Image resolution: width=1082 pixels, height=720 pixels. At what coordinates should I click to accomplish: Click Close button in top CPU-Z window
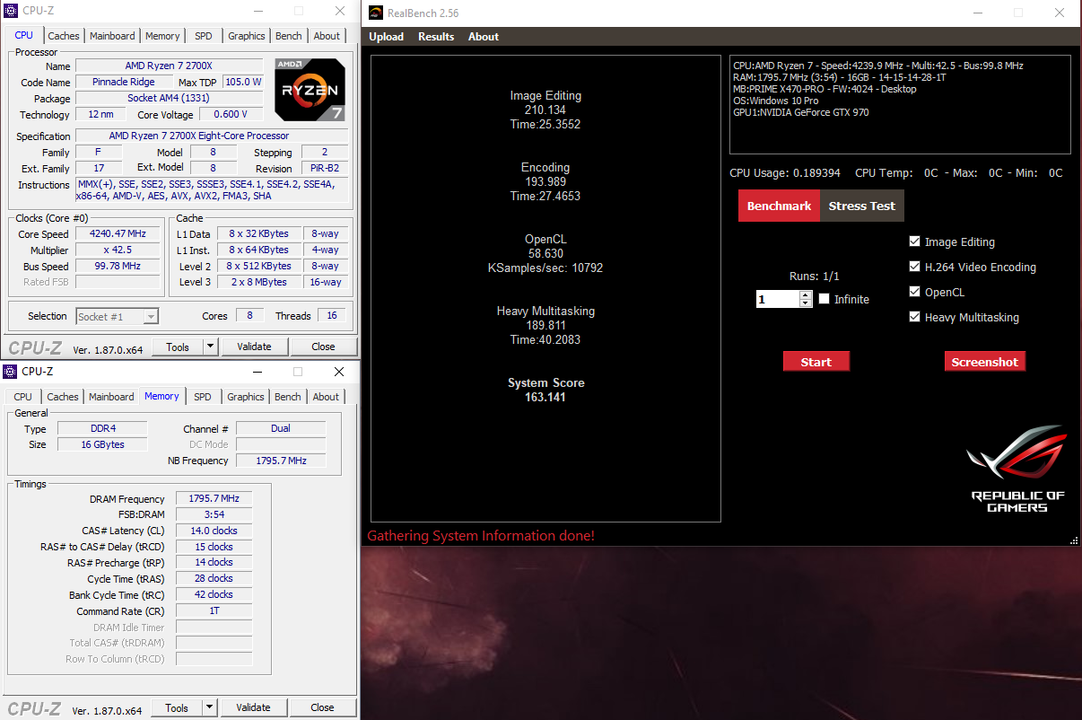323,347
